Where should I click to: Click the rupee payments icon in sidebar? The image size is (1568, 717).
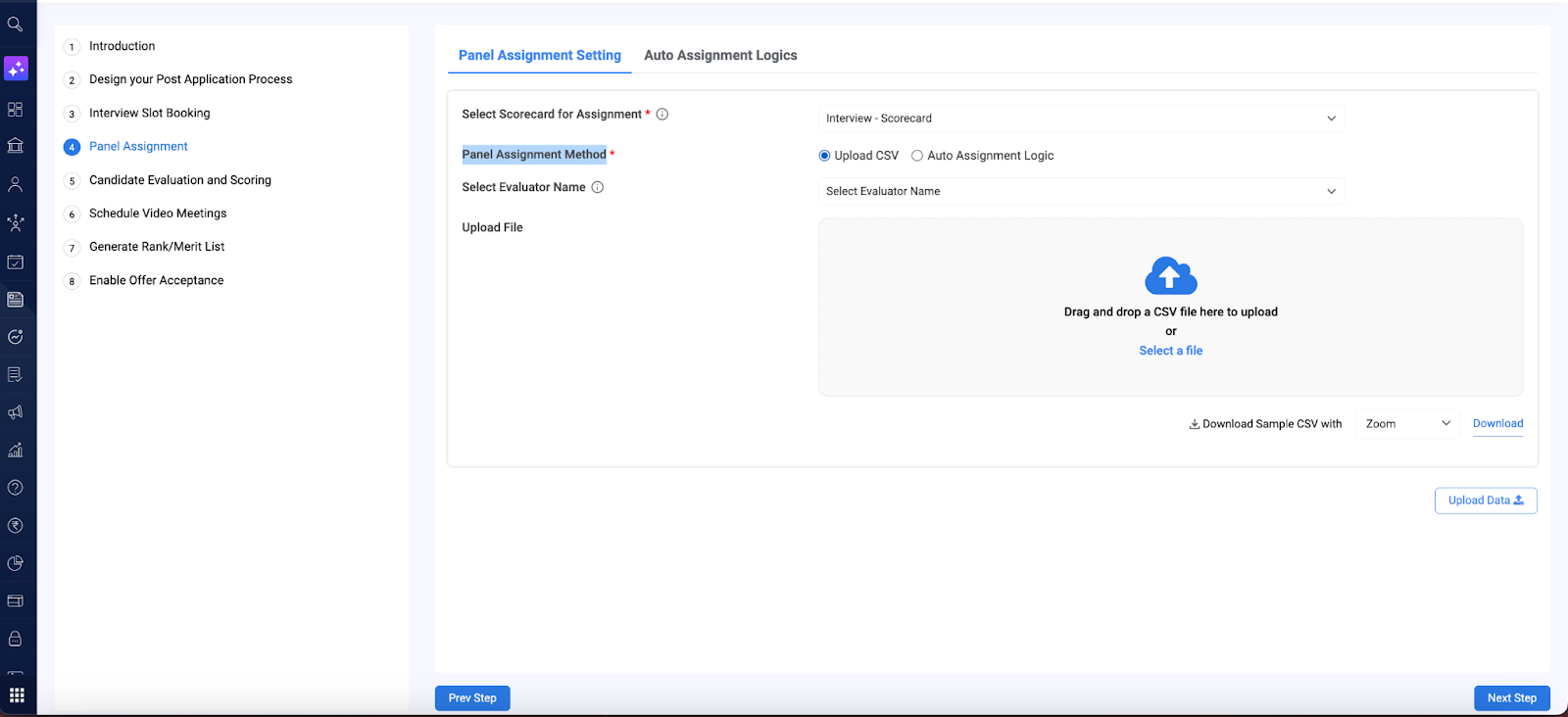[15, 526]
